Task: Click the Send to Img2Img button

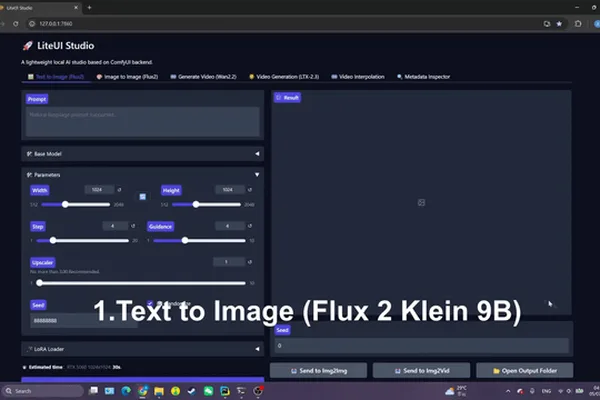Action: click(x=318, y=371)
